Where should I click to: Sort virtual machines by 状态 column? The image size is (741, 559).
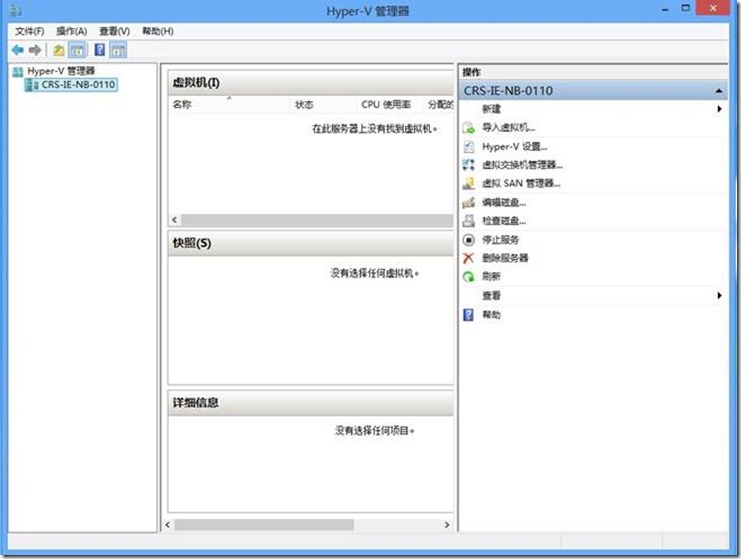[x=324, y=104]
